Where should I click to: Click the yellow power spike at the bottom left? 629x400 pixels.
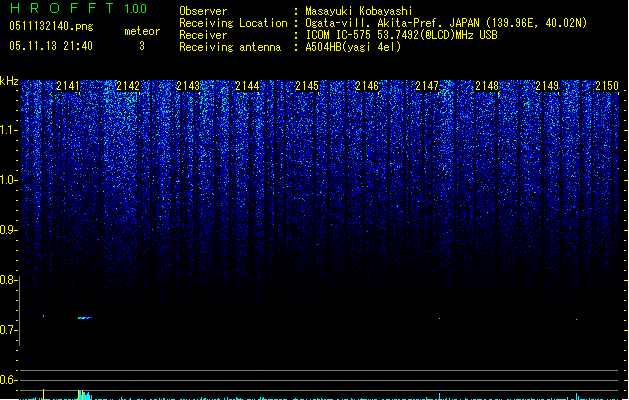point(43,394)
